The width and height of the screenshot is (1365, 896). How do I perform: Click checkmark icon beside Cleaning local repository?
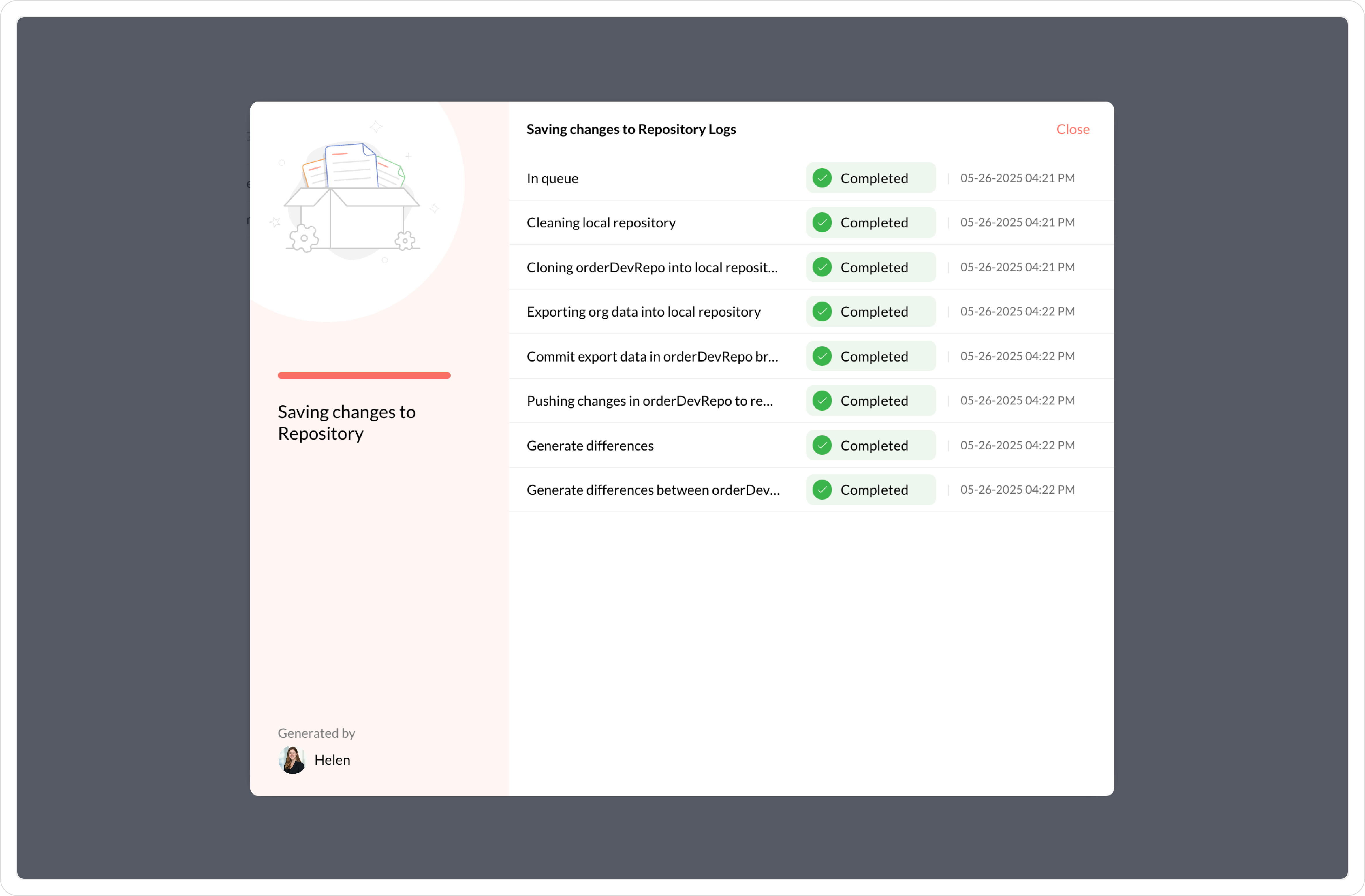coord(822,223)
